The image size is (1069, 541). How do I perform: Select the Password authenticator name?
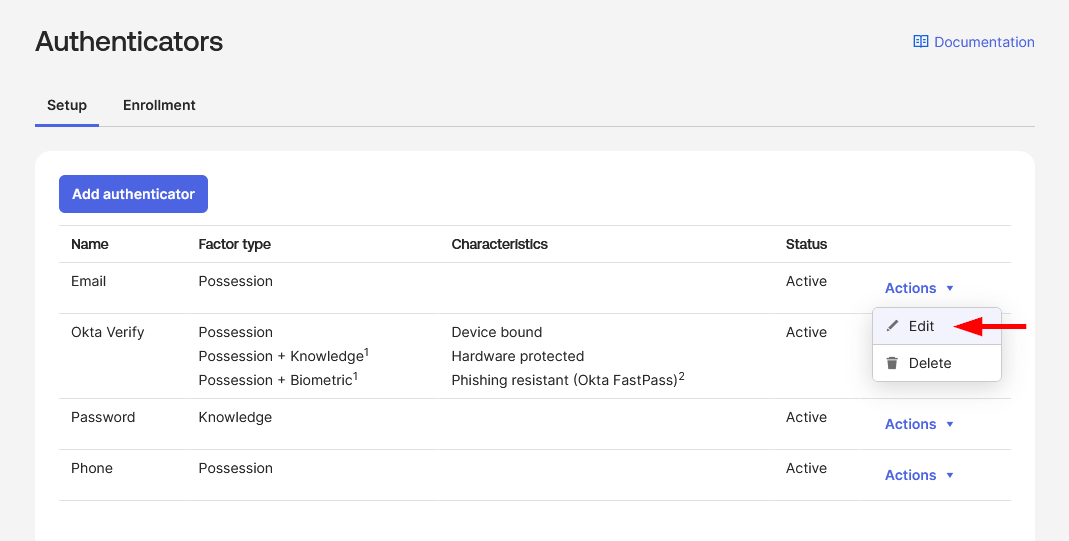click(103, 417)
